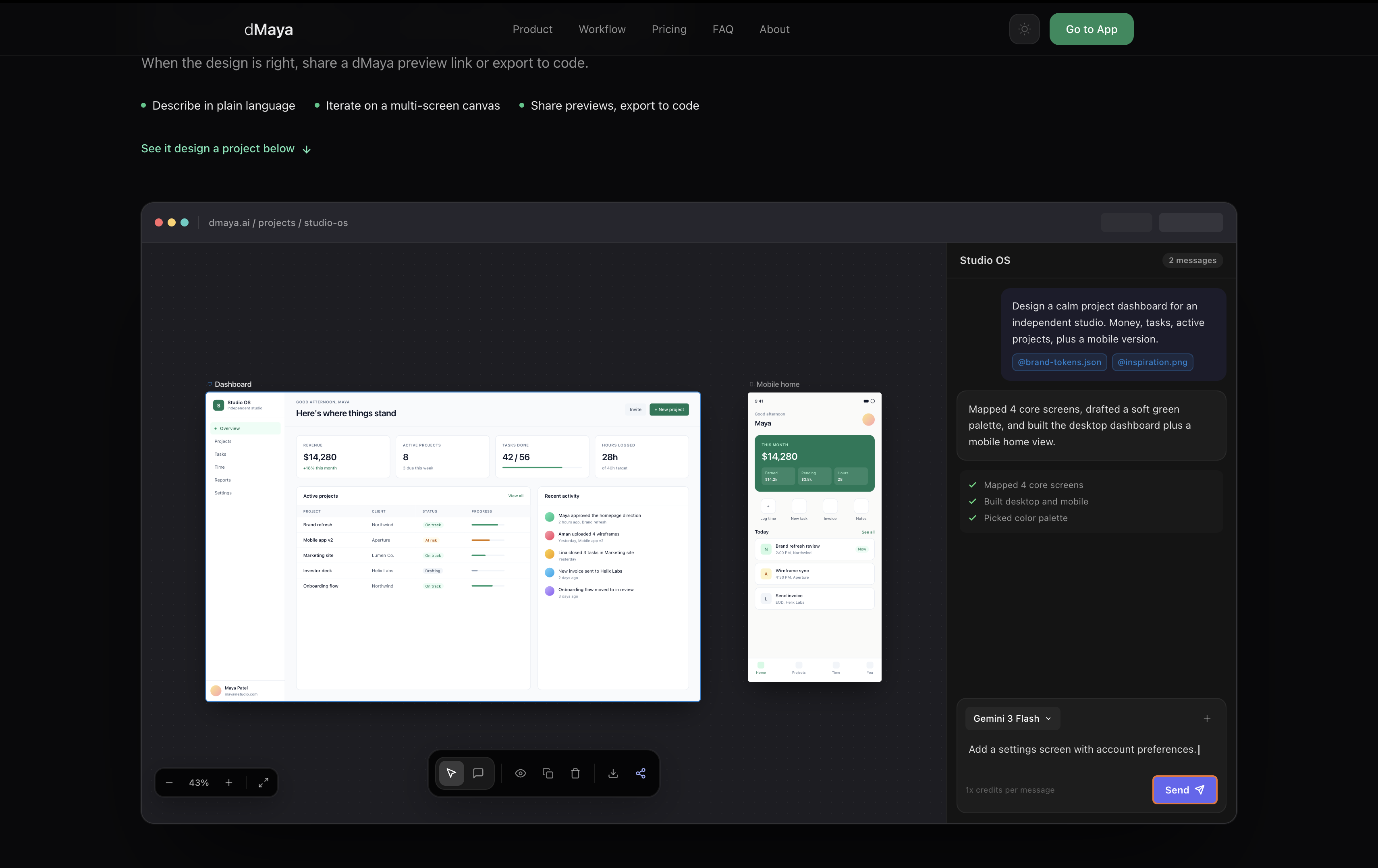Select Projects in dashboard sidebar
The height and width of the screenshot is (868, 1378).
coord(245,442)
